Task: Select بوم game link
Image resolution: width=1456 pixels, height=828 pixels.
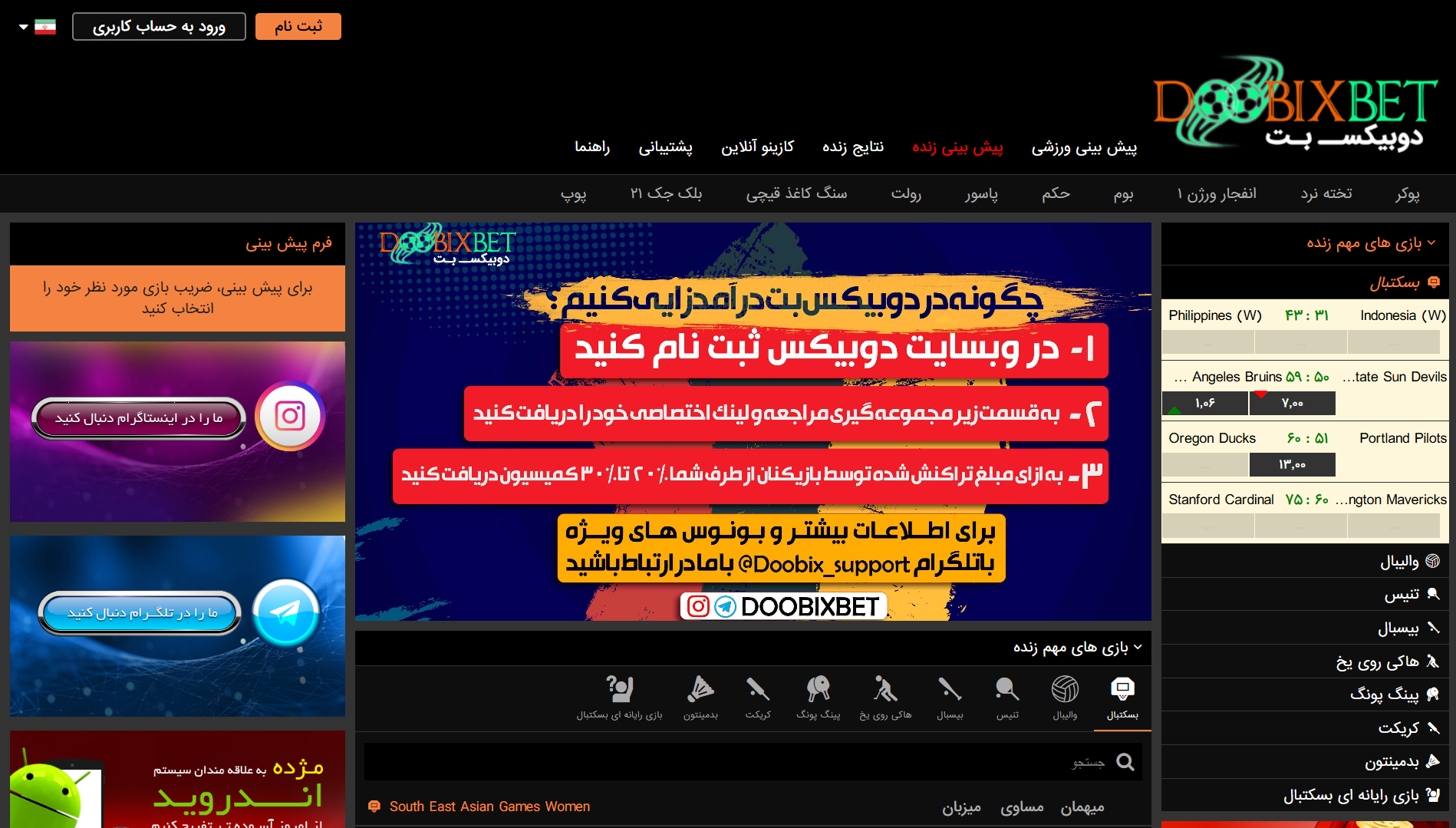Action: click(1123, 193)
